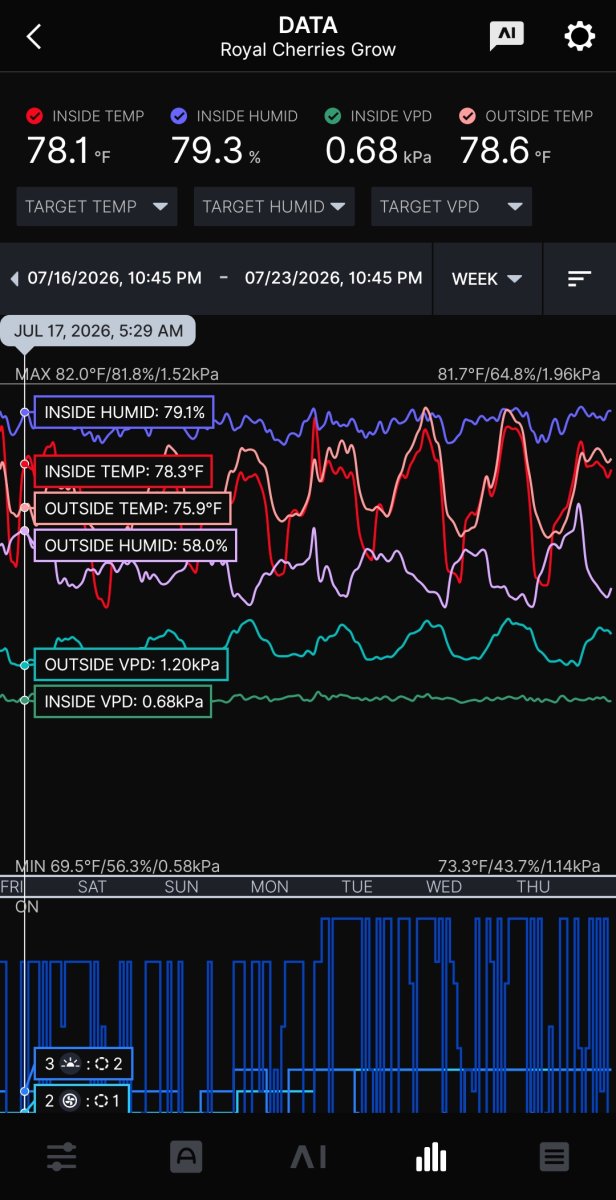Open chart filter lines icon
616x1200 pixels.
[579, 279]
